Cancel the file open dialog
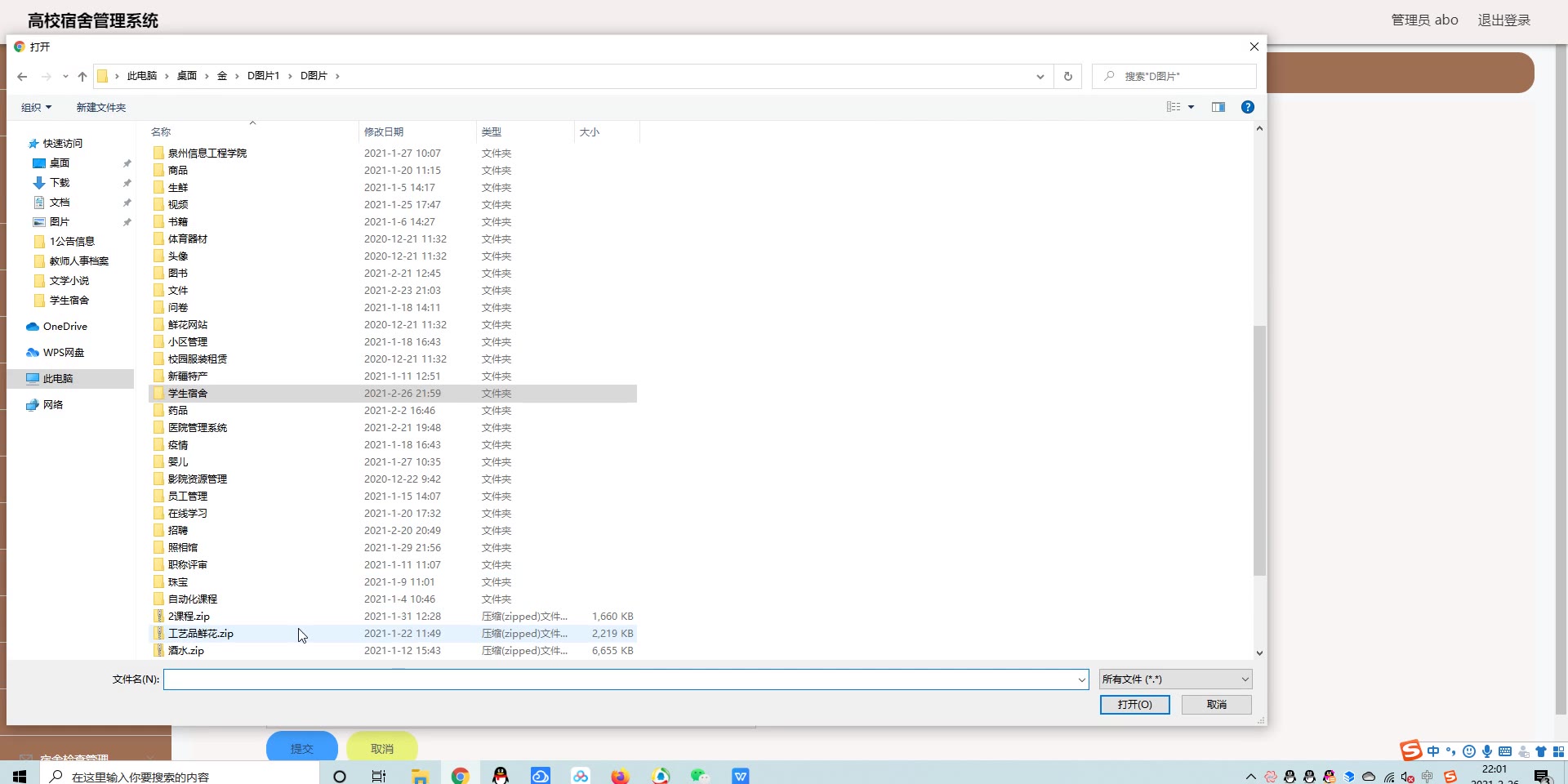1568x784 pixels. (1216, 705)
